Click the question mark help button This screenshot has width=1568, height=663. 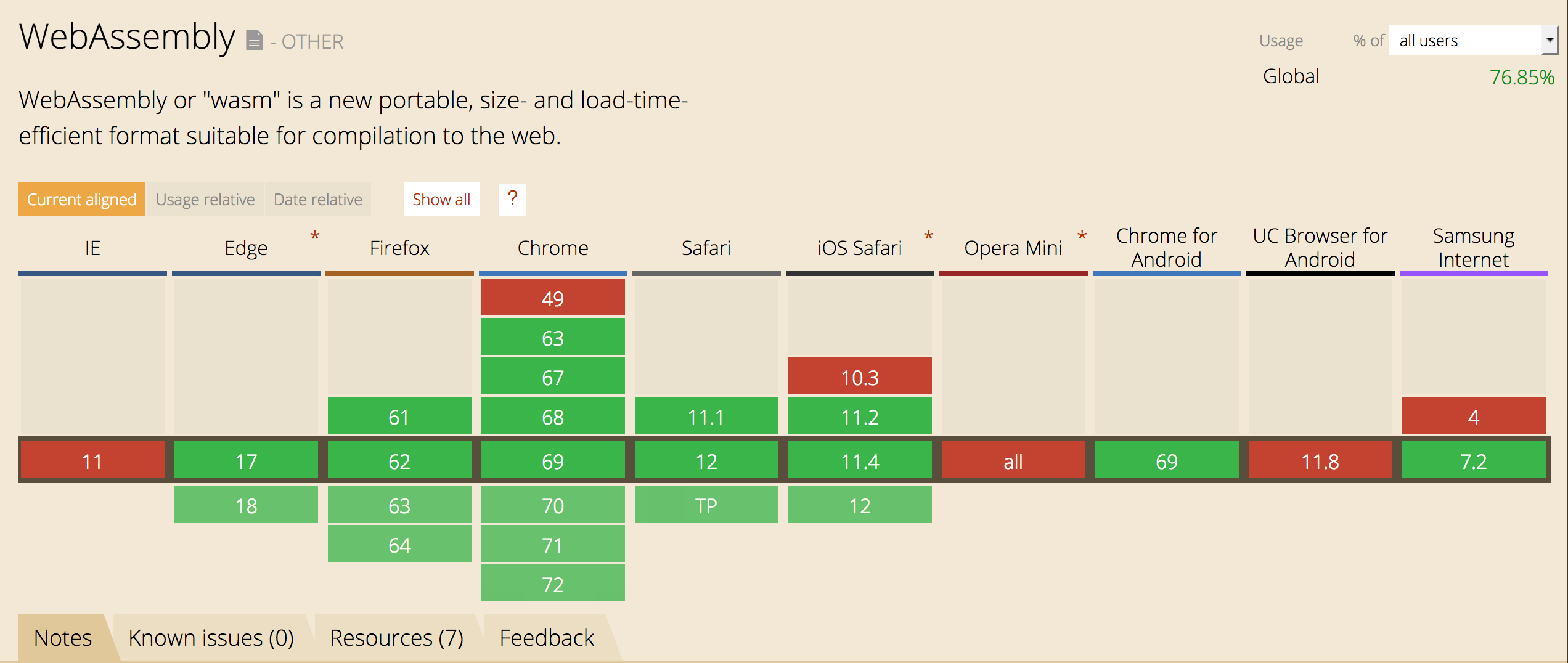512,199
